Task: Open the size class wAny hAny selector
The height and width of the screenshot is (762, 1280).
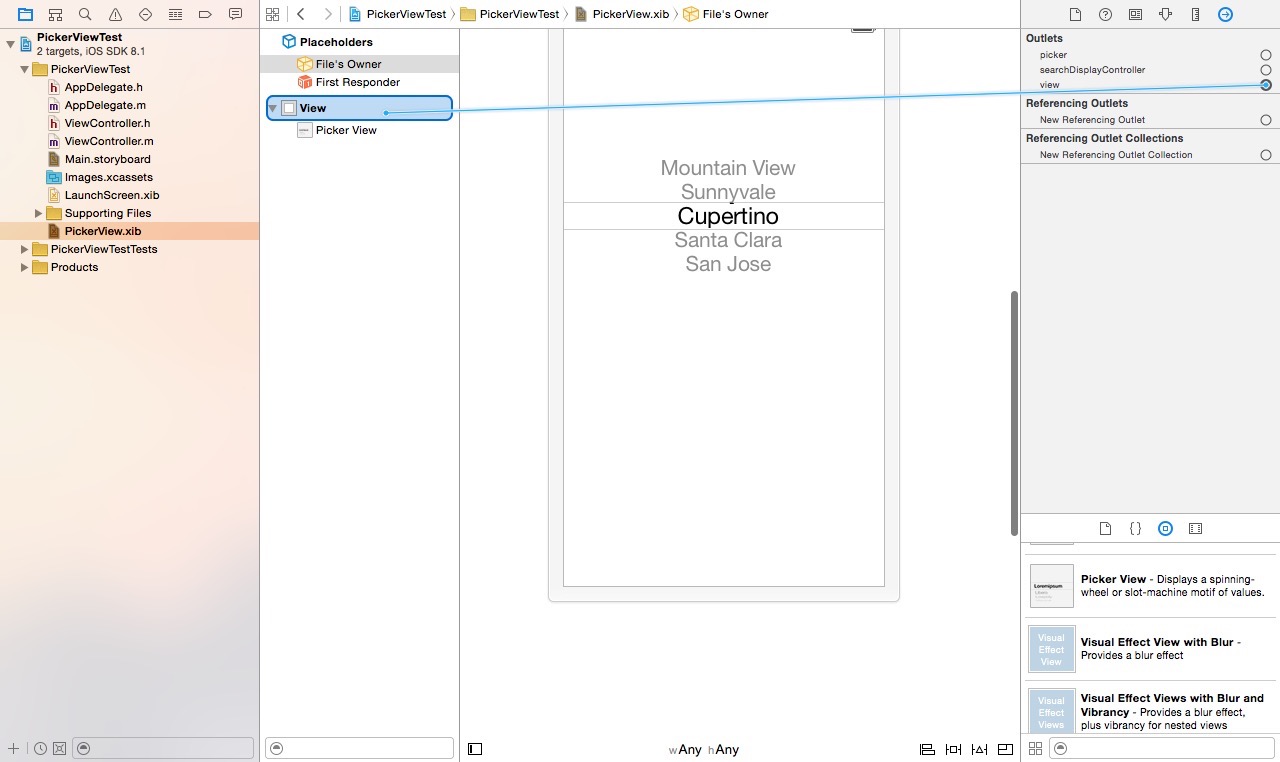Action: [x=704, y=749]
